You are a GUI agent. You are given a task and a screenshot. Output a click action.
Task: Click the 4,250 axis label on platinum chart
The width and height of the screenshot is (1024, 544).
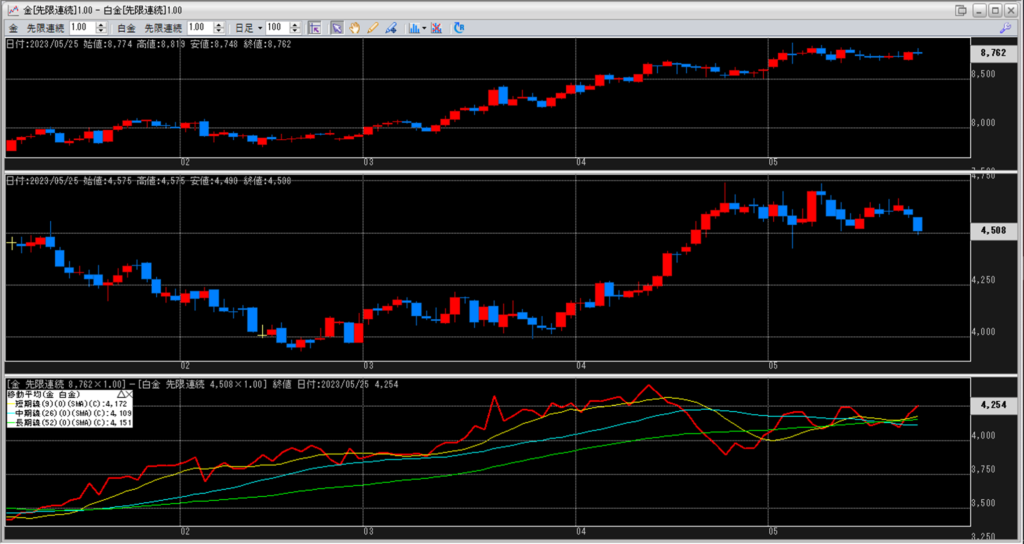click(982, 280)
